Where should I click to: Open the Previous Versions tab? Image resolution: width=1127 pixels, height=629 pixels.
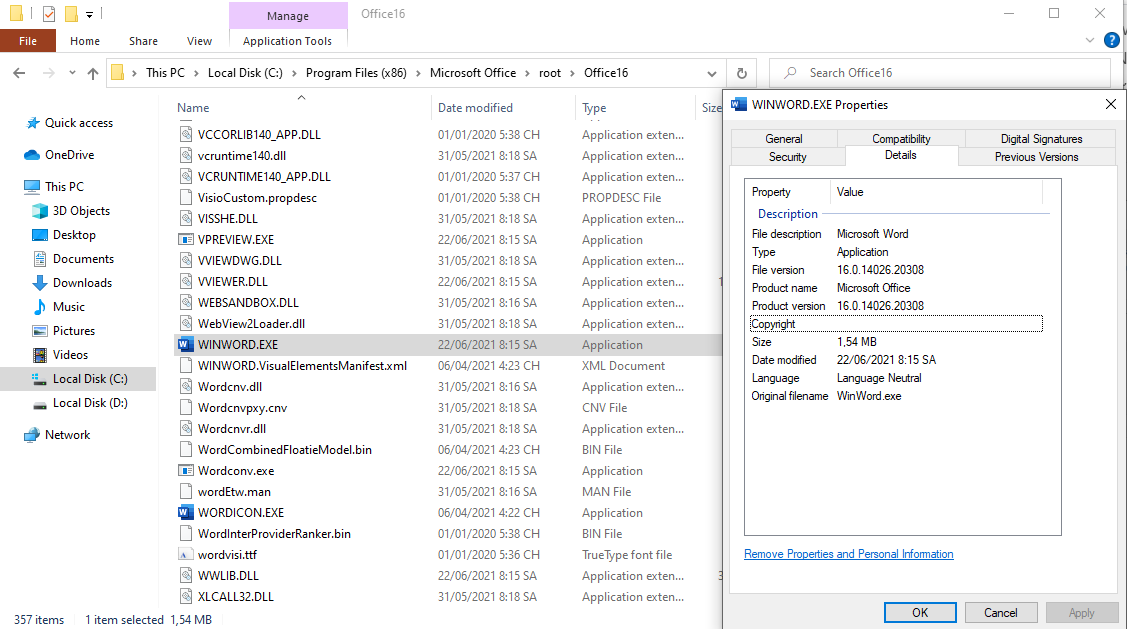(x=1035, y=157)
